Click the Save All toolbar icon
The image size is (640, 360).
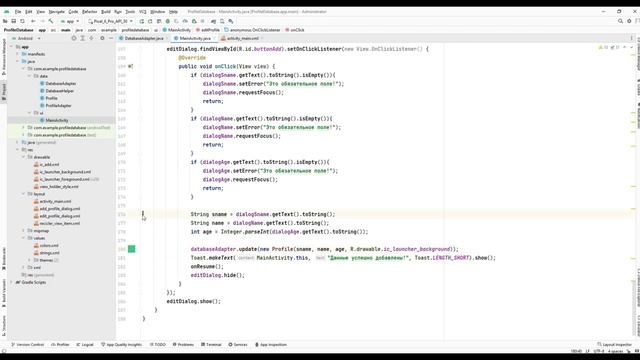coord(13,21)
